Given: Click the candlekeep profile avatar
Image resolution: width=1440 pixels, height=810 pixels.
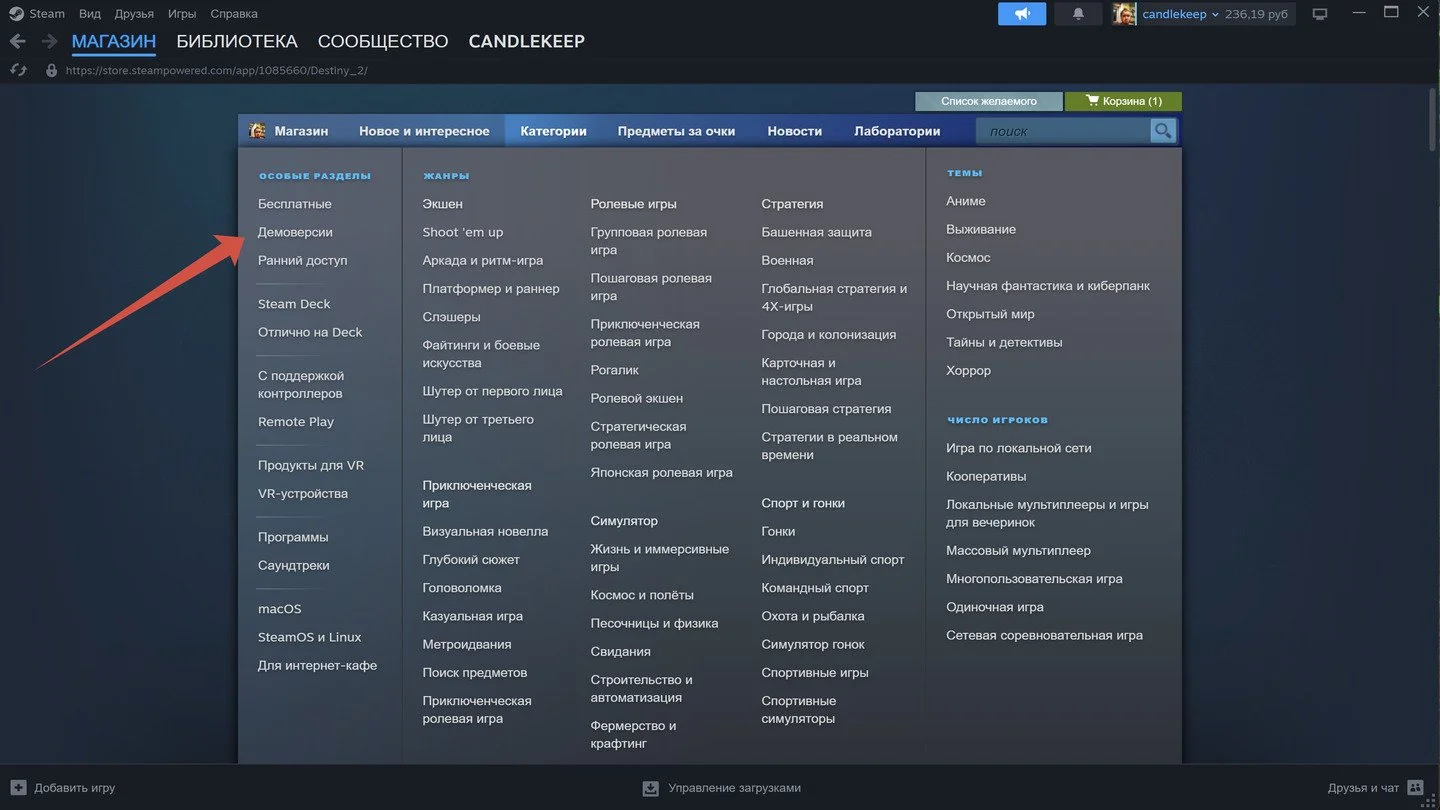Looking at the screenshot, I should pyautogui.click(x=1124, y=14).
